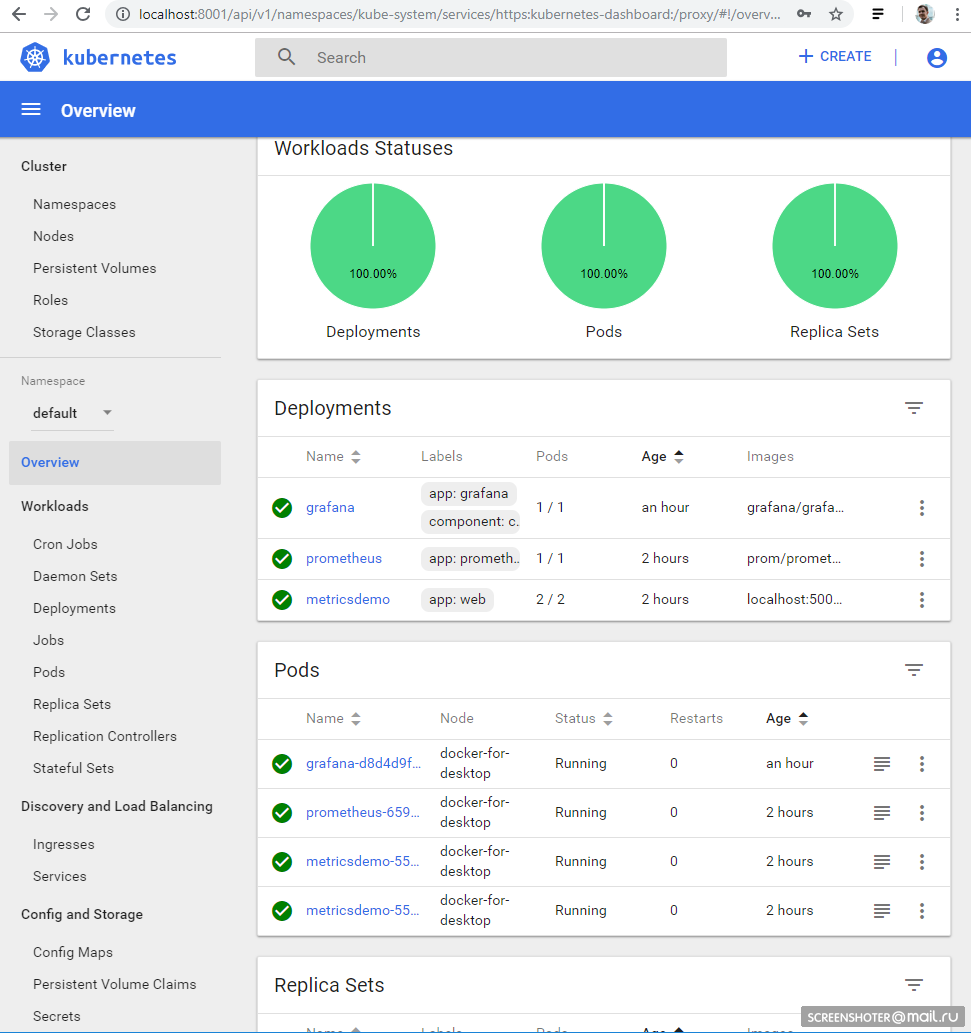Viewport: 971px width, 1033px height.
Task: Open Secrets in sidebar
Action: pyautogui.click(x=57, y=1016)
